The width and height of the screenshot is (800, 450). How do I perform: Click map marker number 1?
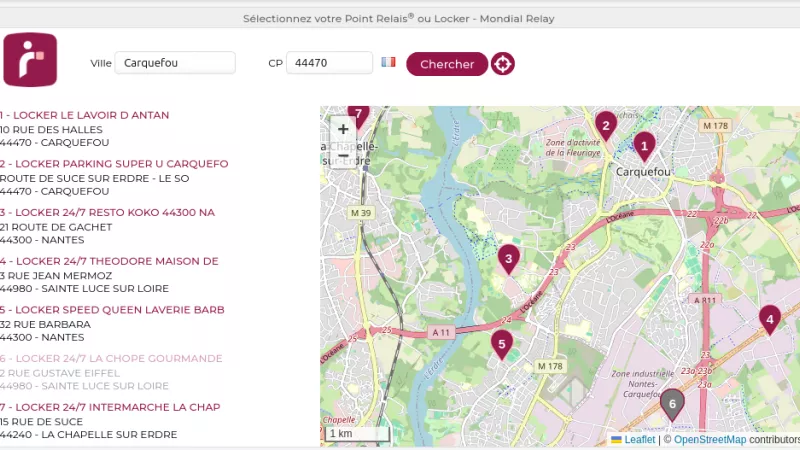pyautogui.click(x=644, y=146)
